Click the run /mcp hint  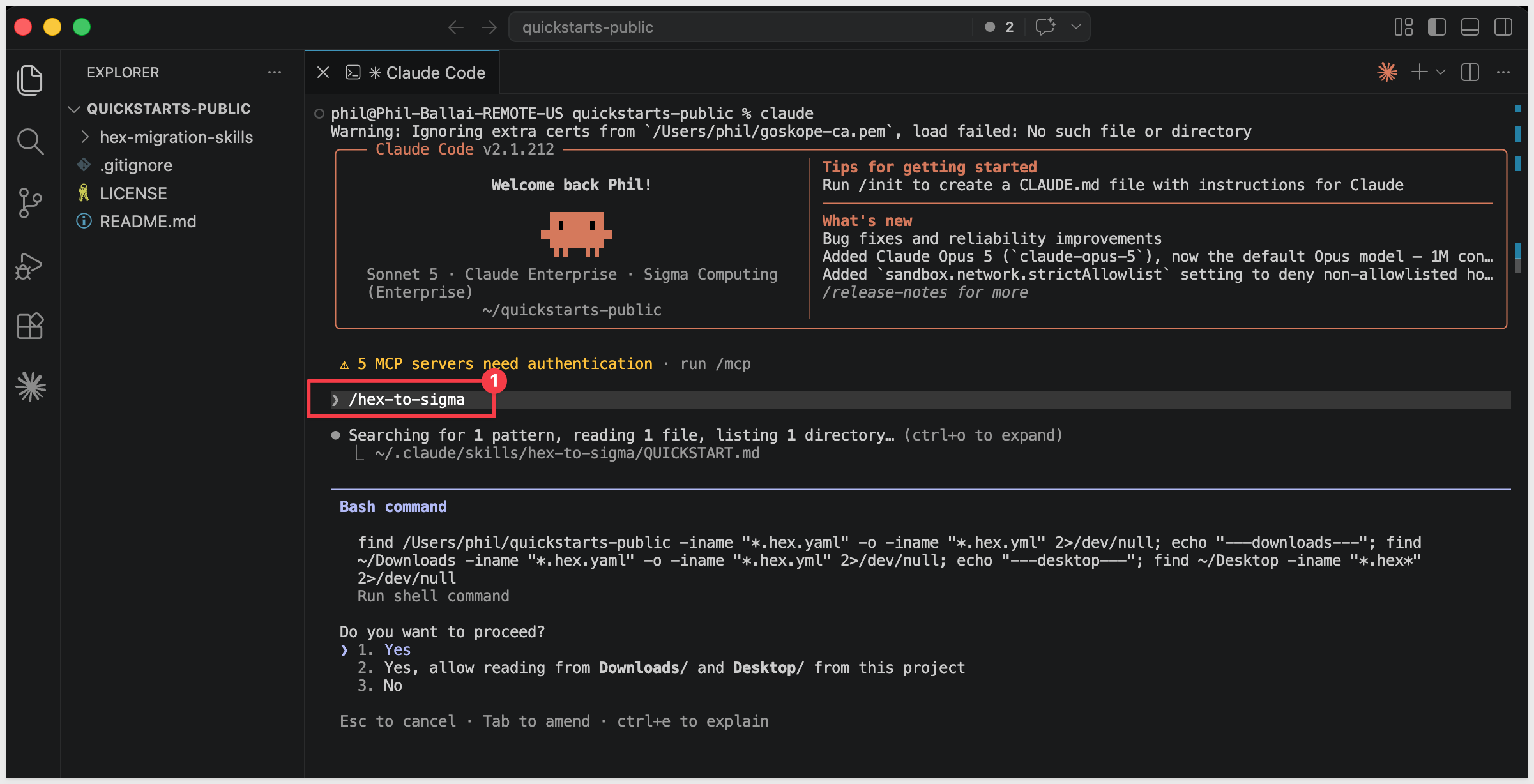coord(715,364)
